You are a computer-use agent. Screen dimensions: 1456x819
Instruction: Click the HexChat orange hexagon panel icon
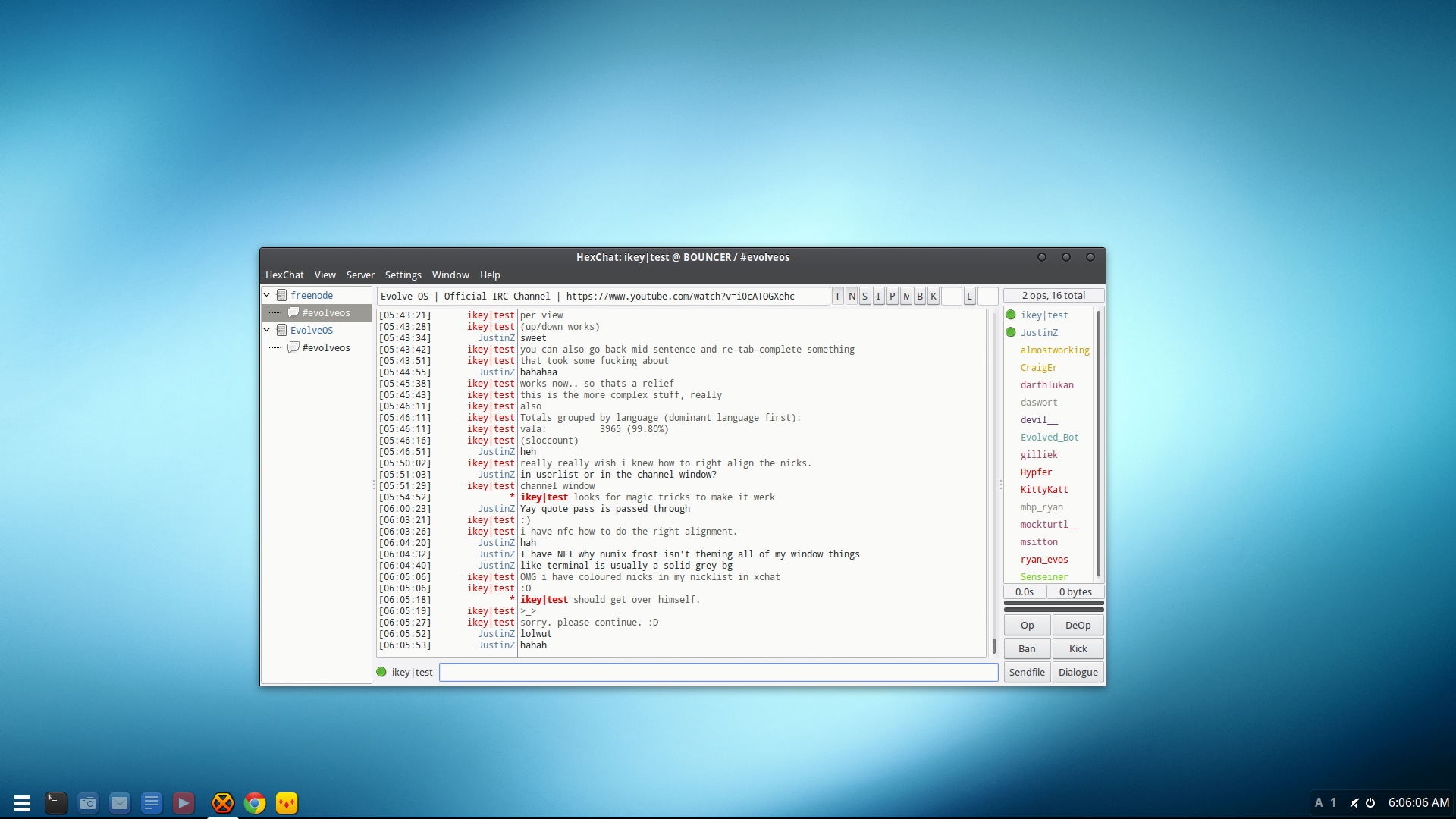222,802
